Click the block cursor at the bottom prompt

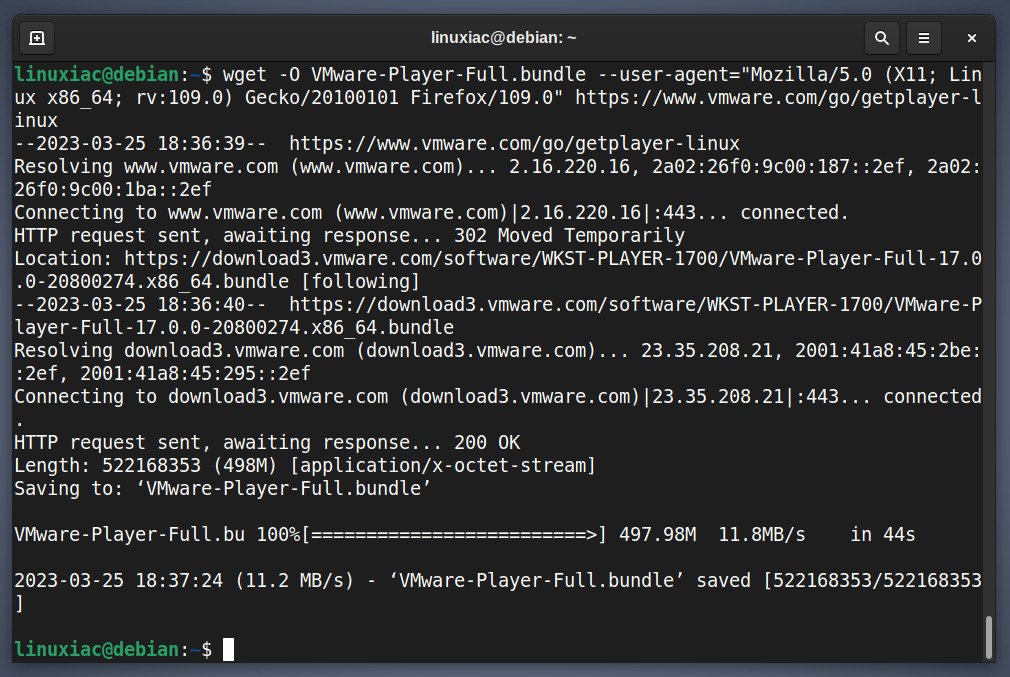pos(229,649)
